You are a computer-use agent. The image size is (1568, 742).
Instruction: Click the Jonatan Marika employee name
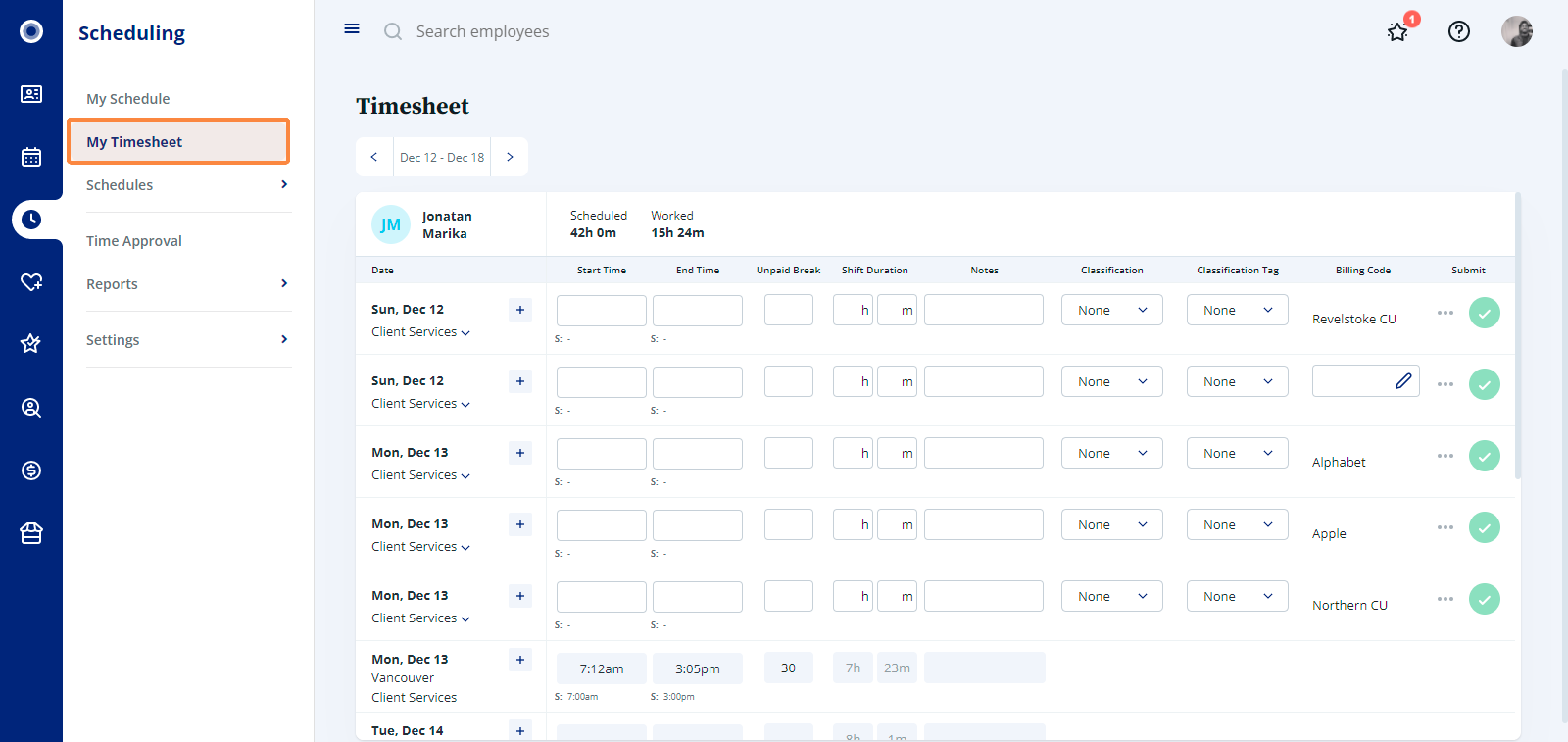tap(447, 224)
